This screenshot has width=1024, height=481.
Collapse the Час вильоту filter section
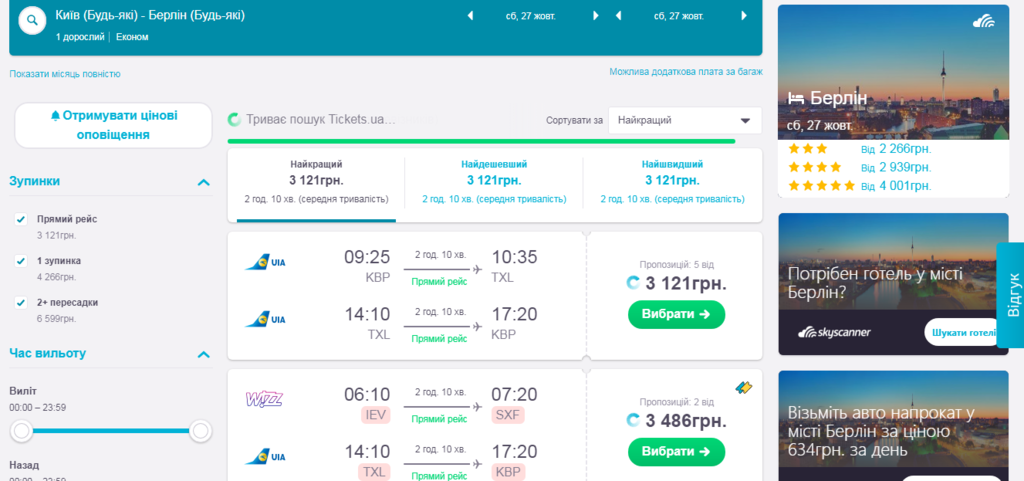click(x=204, y=354)
